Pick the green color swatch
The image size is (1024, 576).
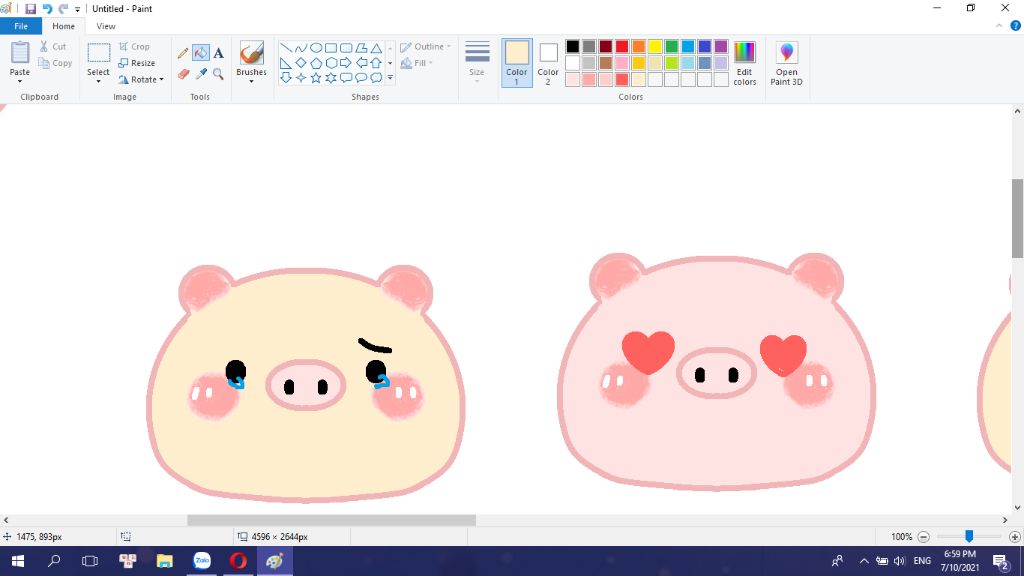pyautogui.click(x=671, y=46)
